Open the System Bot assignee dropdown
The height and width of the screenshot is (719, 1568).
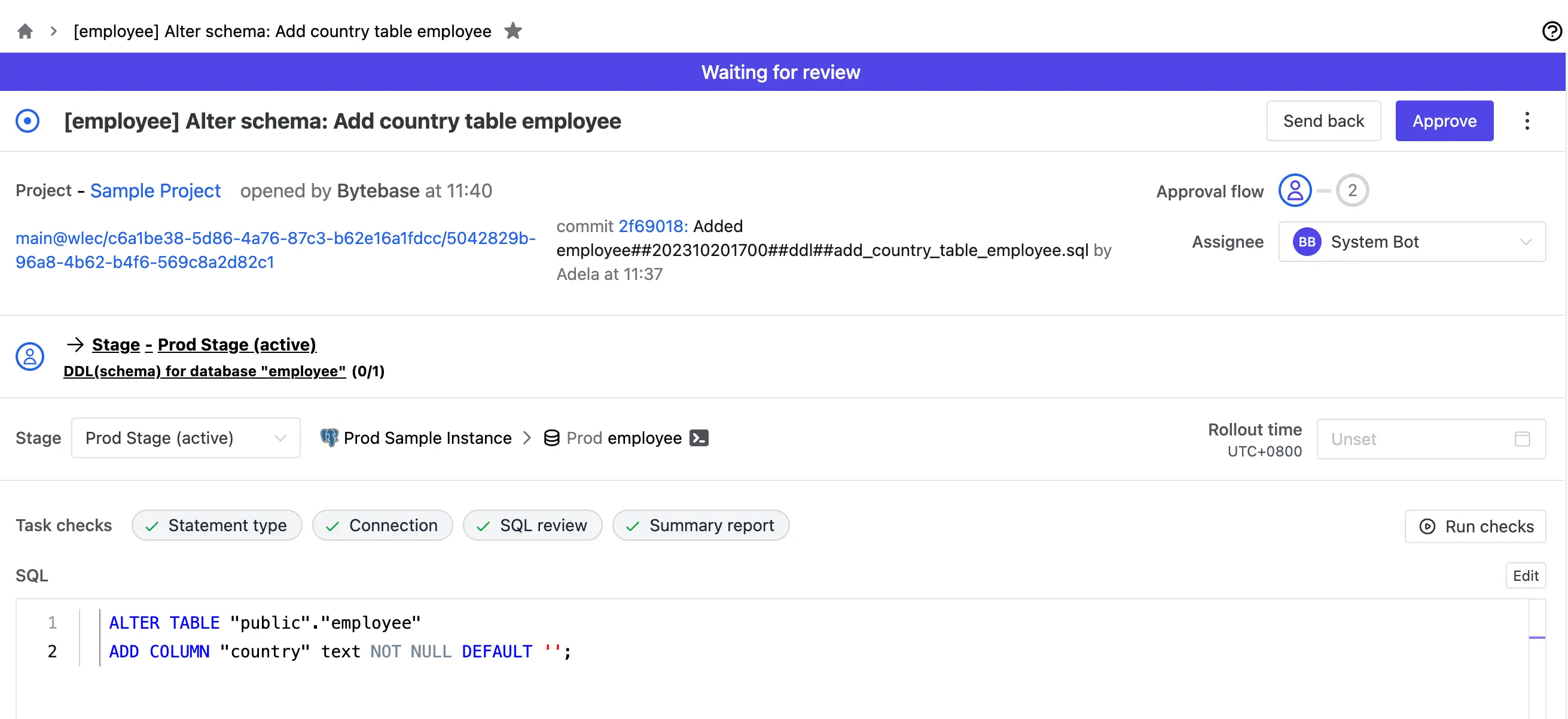pos(1412,242)
